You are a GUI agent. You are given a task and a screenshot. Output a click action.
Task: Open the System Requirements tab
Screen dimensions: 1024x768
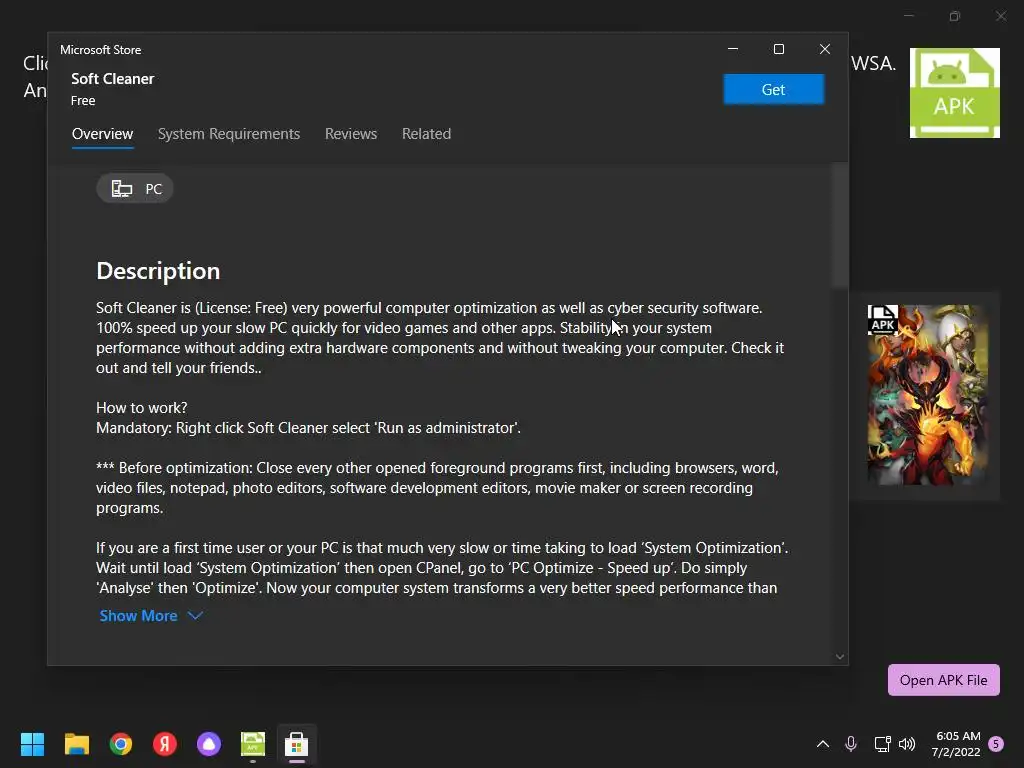coord(229,134)
